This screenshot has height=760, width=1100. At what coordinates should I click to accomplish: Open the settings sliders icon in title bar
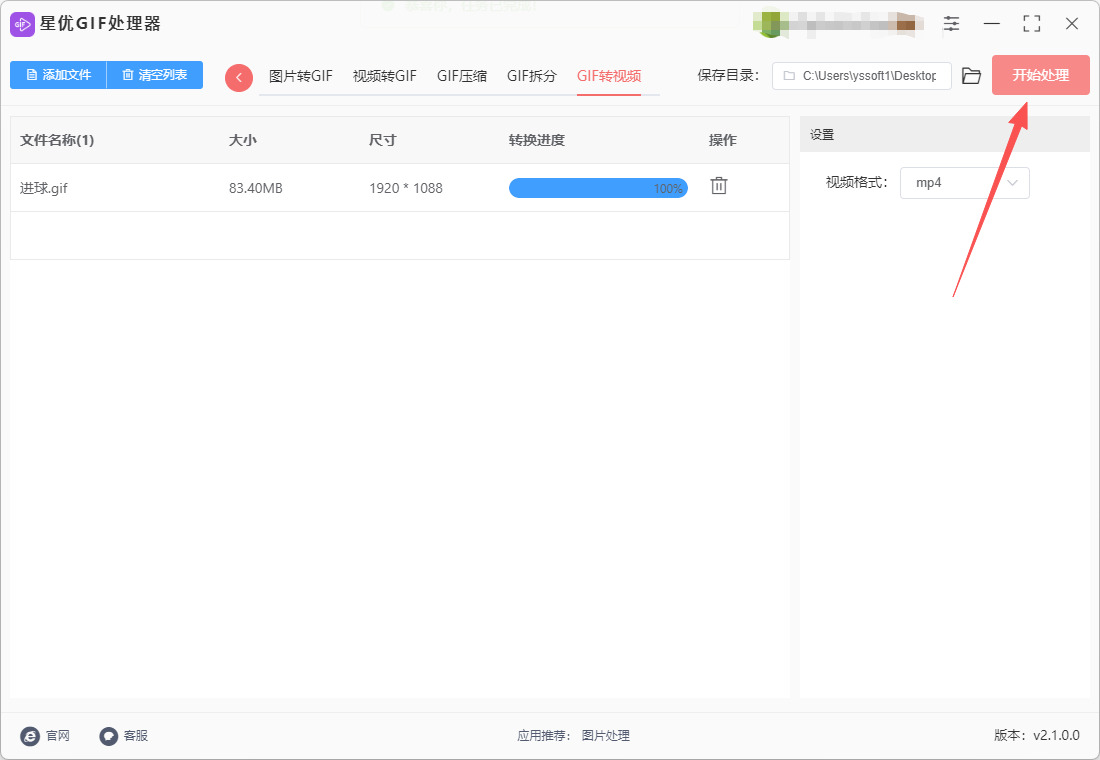point(951,24)
